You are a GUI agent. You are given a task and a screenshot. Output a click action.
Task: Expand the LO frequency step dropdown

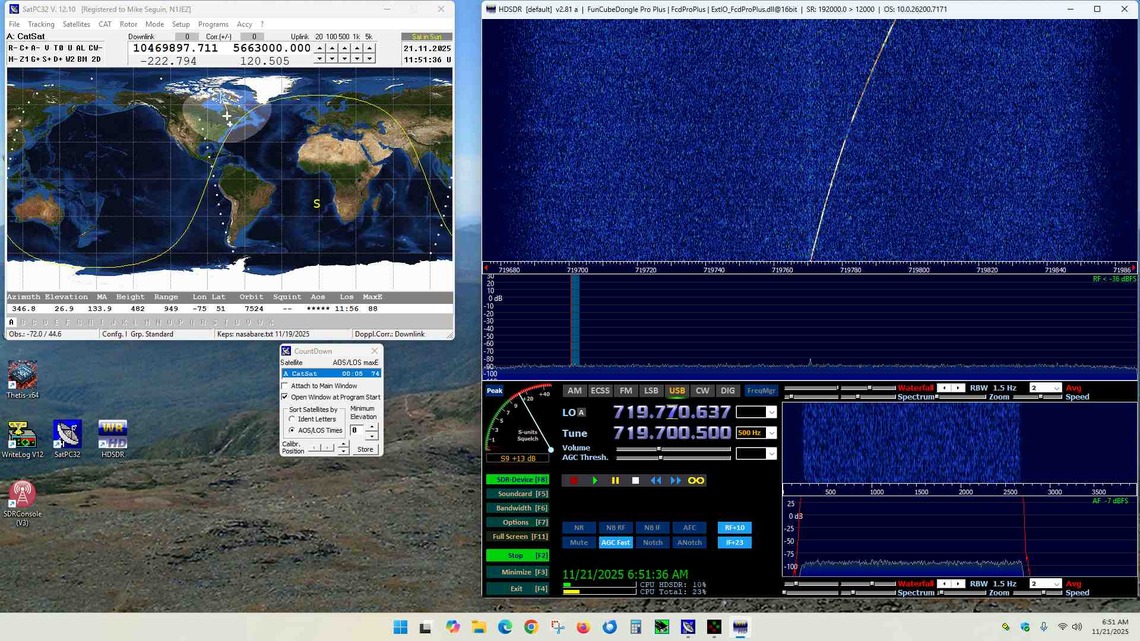pyautogui.click(x=771, y=412)
